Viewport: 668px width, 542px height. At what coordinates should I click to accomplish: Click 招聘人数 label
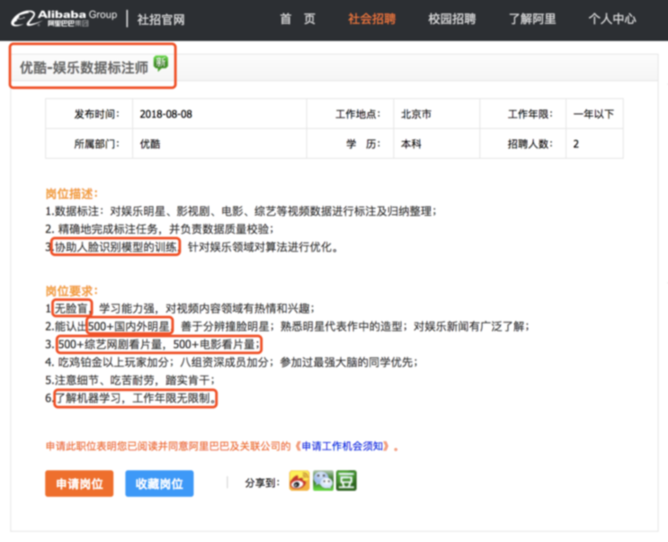click(530, 144)
